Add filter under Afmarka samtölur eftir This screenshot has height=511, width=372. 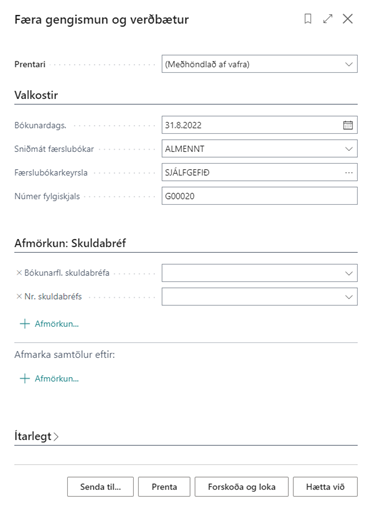point(49,379)
